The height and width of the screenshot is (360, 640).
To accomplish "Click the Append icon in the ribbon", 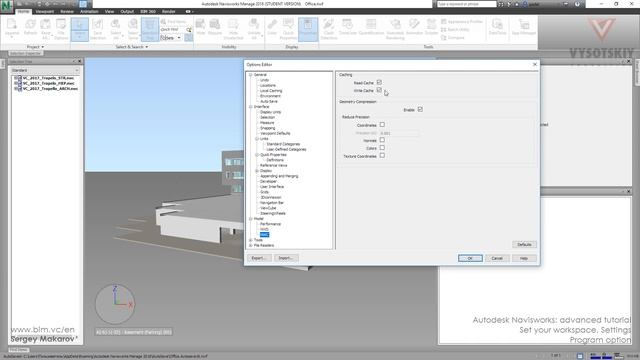I will click(x=12, y=28).
